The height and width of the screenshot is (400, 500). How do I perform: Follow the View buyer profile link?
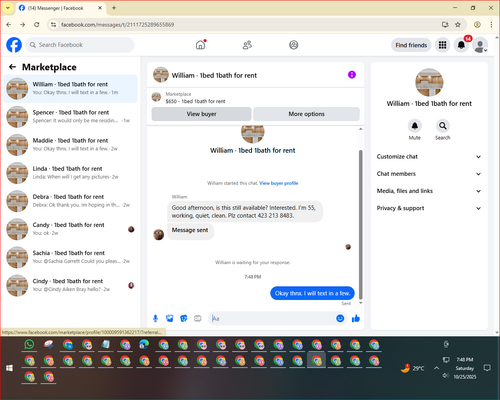(279, 183)
